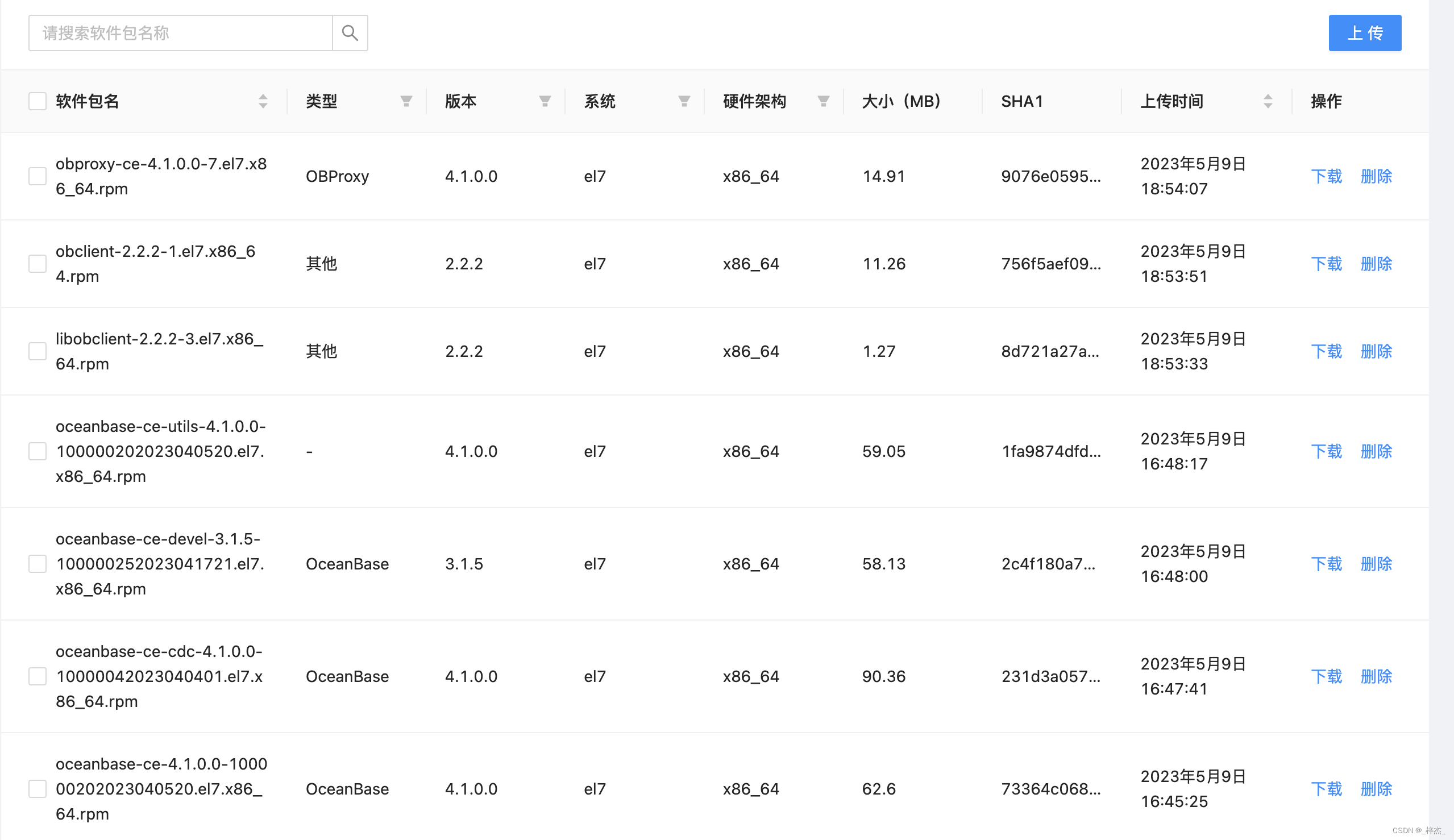The height and width of the screenshot is (840, 1454).
Task: Download oceanbase-ce-4.1.0.0 rpm in last row
Action: pyautogui.click(x=1326, y=789)
